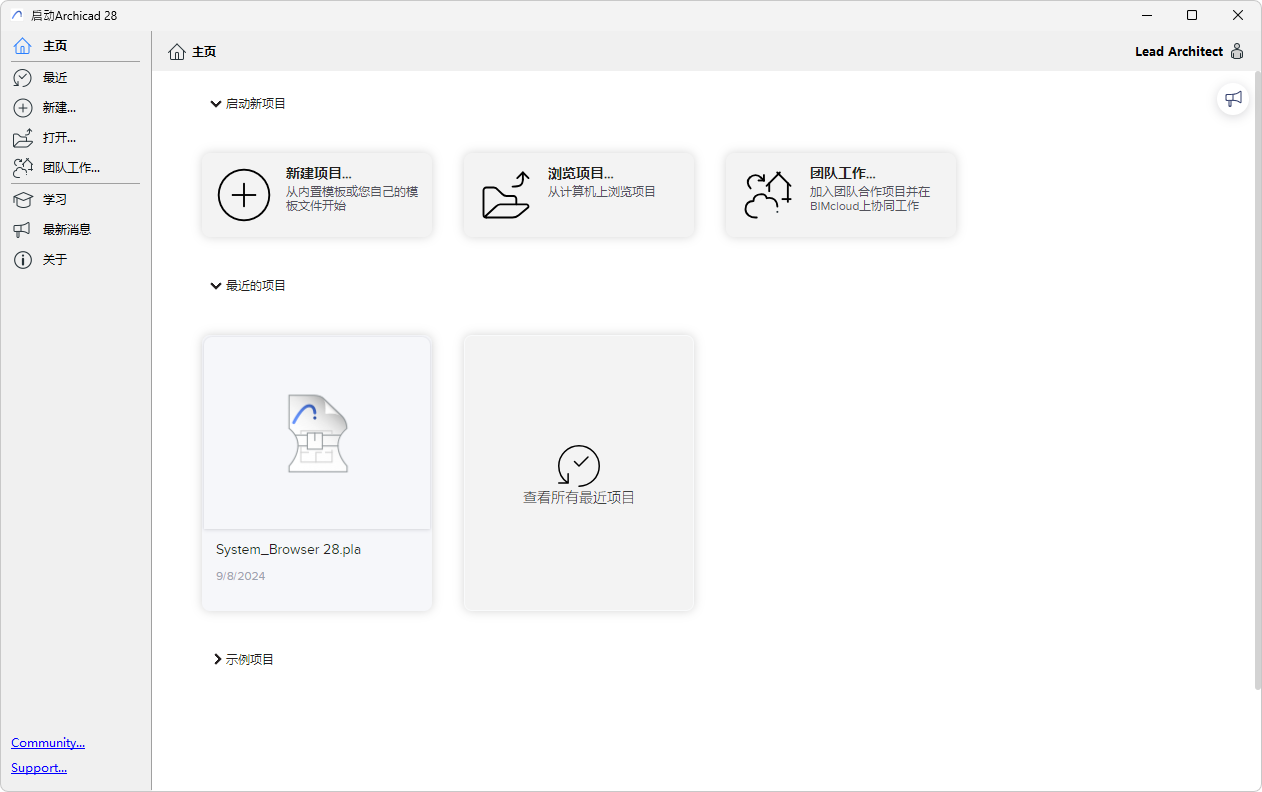This screenshot has width=1262, height=792.
Task: Click description text 从计算机上浏览项目
Action: point(602,192)
